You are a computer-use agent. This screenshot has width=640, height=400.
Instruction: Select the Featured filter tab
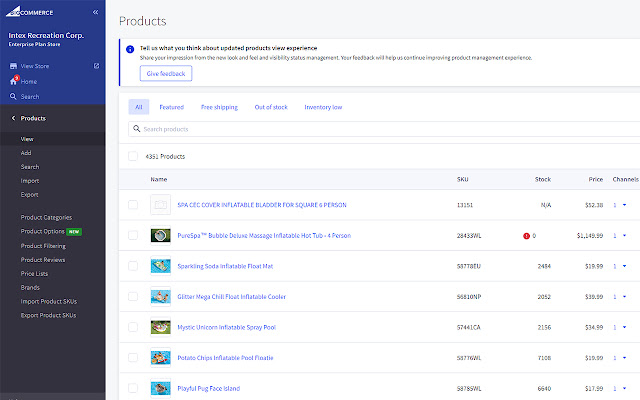171,106
